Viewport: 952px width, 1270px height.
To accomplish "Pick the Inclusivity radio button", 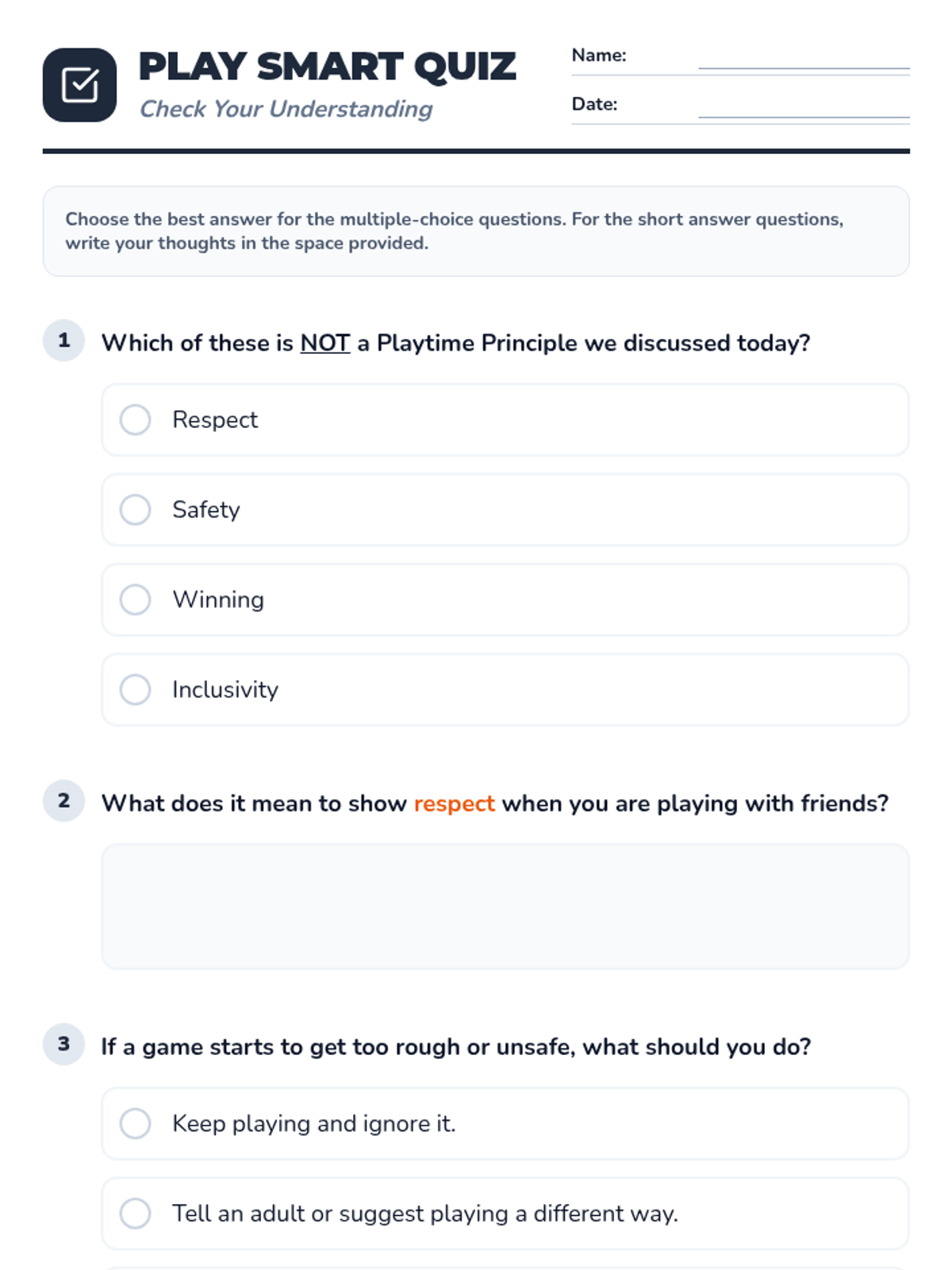I will point(135,689).
